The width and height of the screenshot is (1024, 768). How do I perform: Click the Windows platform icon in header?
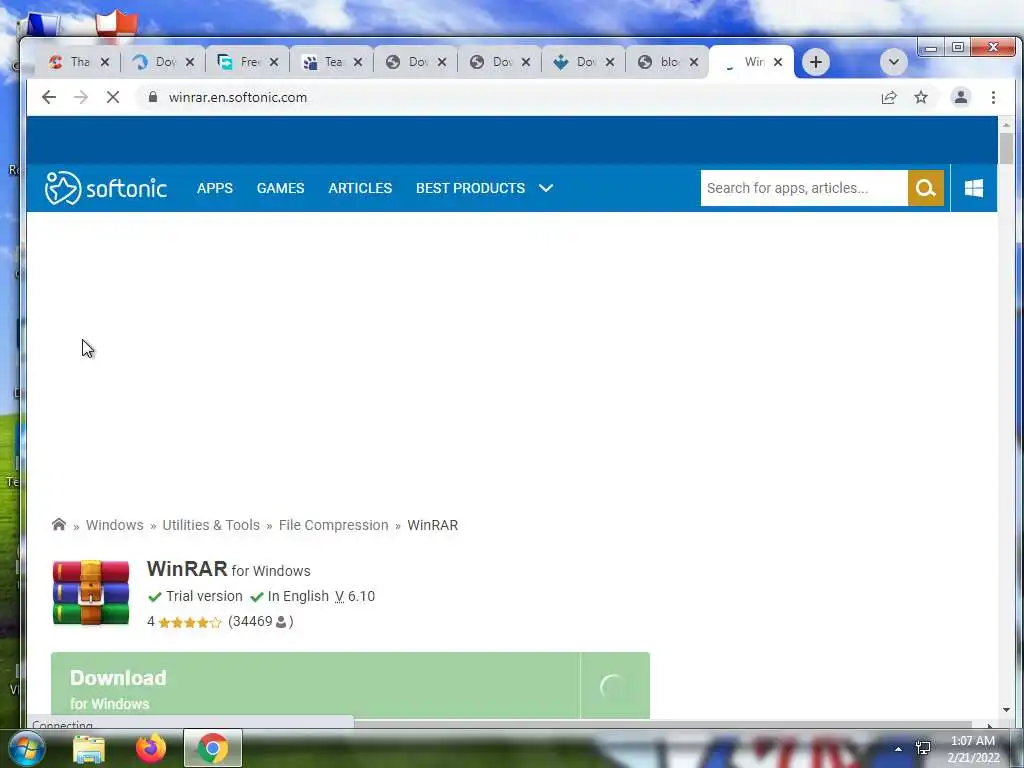974,188
